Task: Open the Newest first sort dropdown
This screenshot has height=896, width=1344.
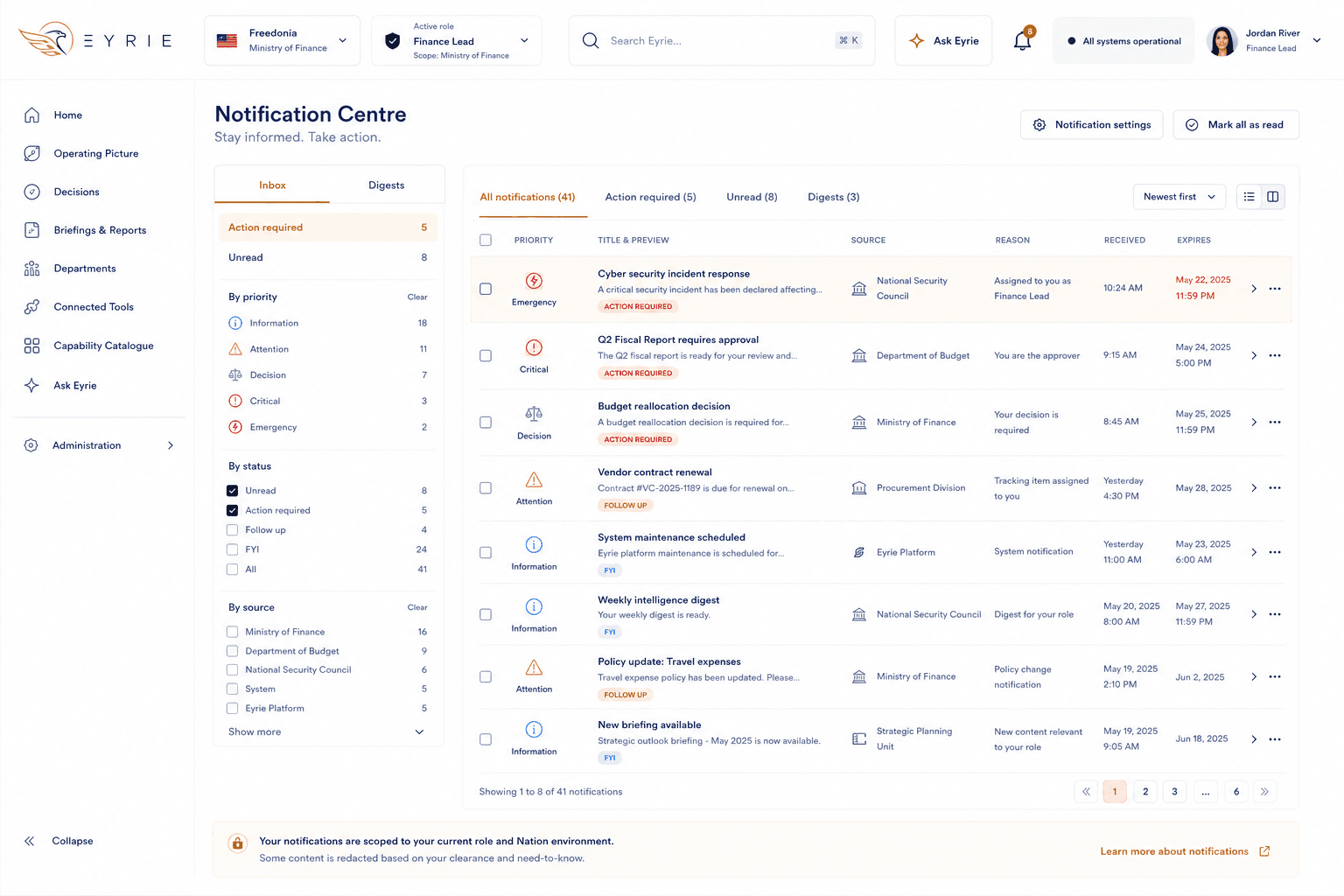Action: tap(1179, 197)
